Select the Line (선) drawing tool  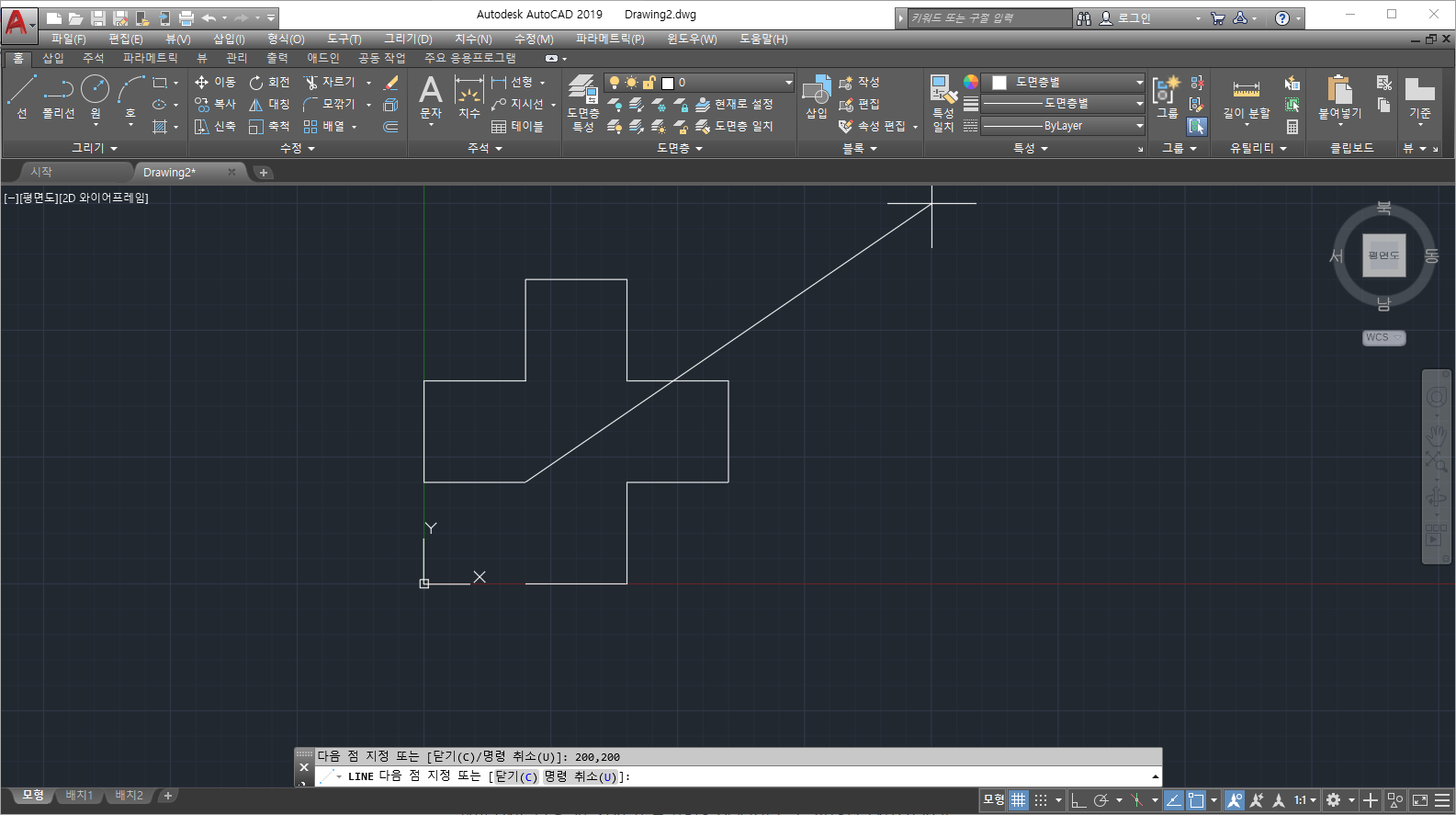tap(21, 96)
